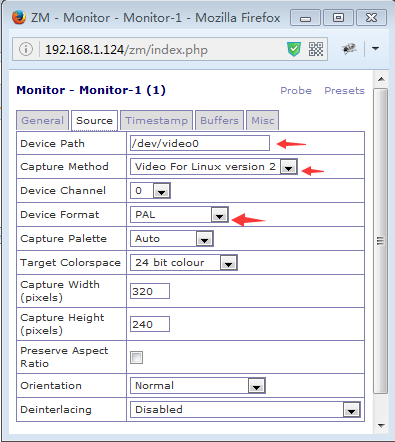Click the Firefox logo in title bar
The height and width of the screenshot is (442, 395).
coord(19,17)
